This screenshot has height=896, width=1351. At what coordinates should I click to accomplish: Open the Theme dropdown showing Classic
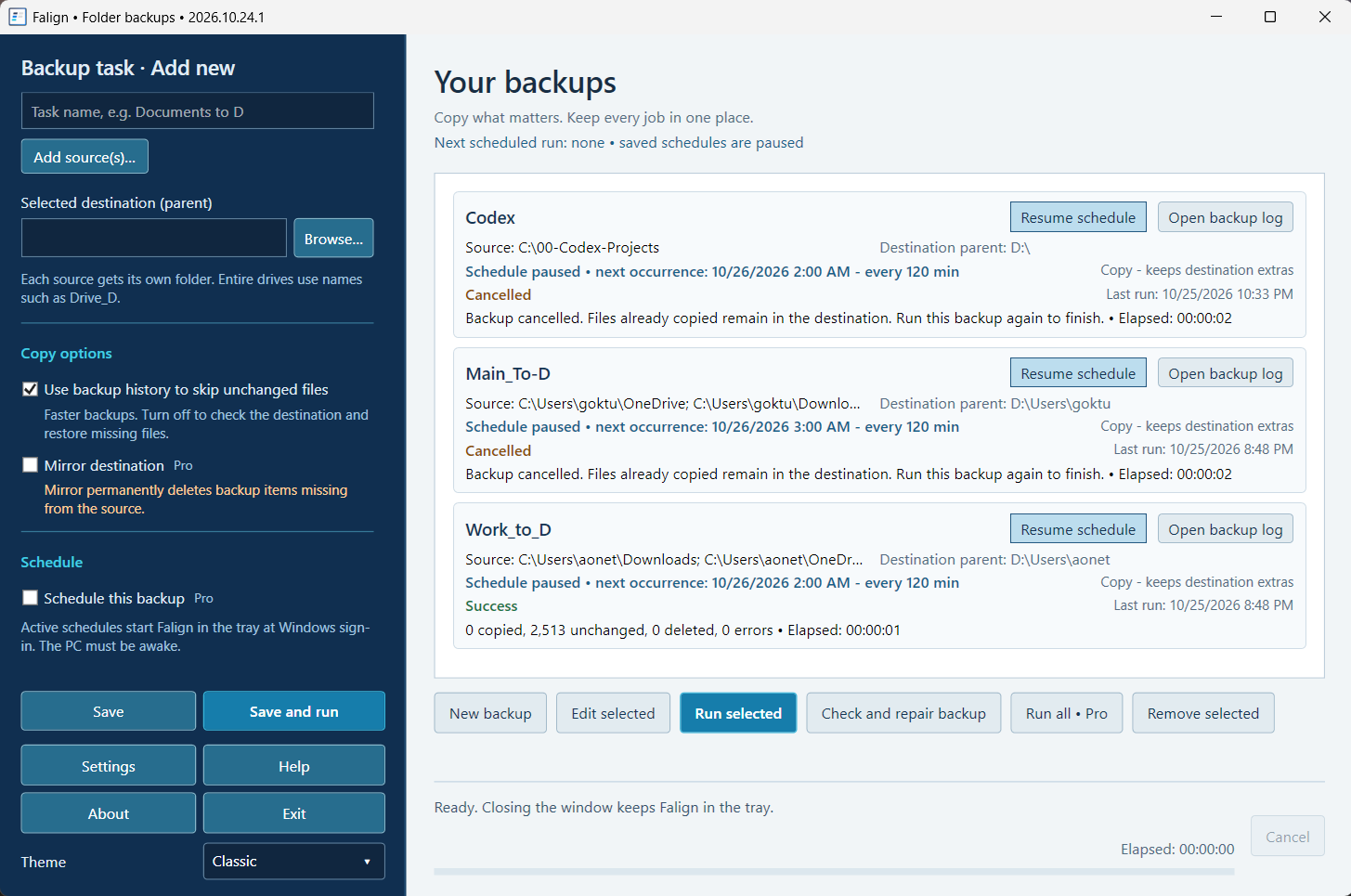[293, 861]
